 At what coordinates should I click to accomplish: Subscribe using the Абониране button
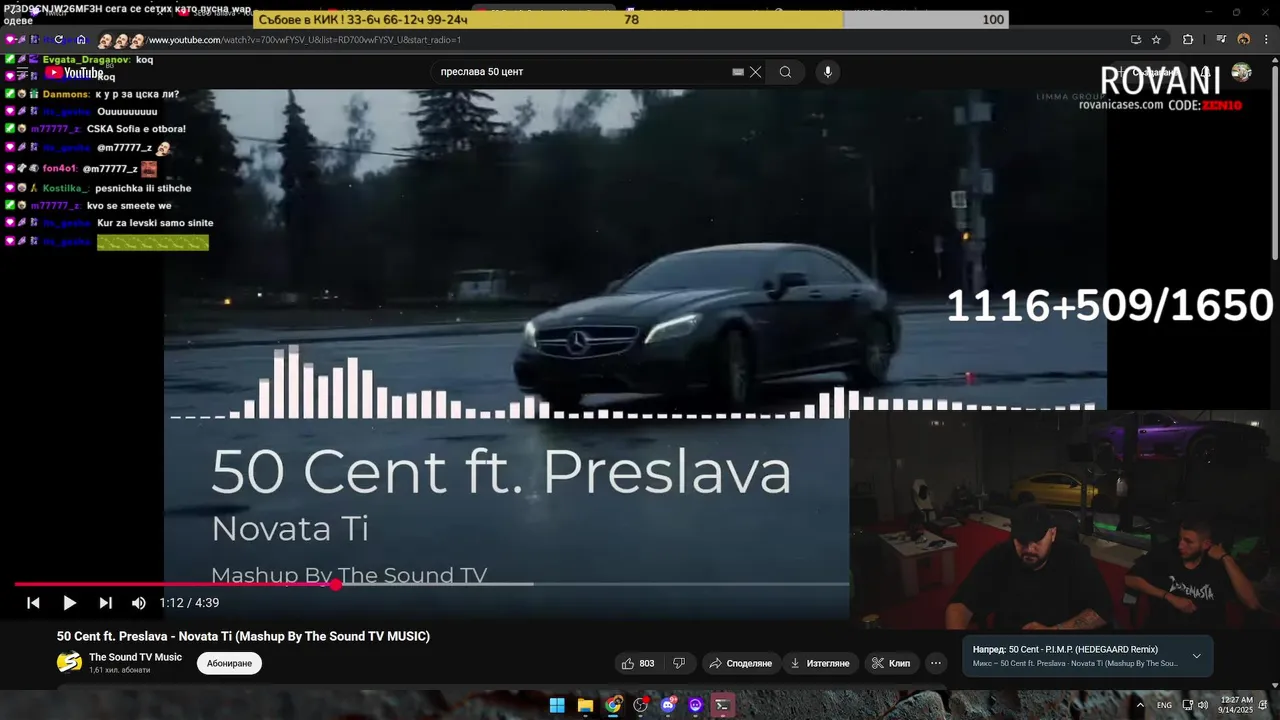(229, 663)
